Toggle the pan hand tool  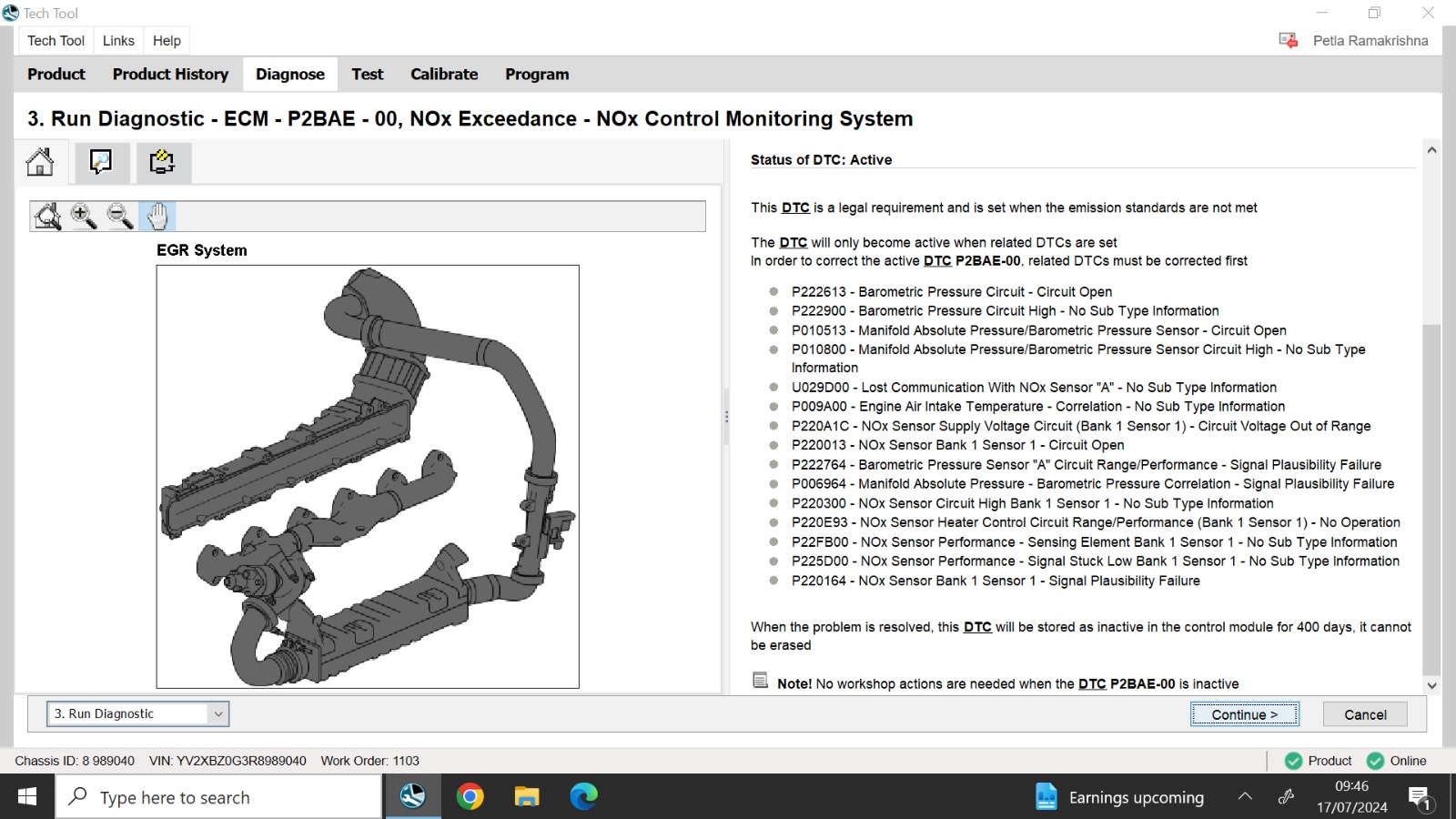157,217
